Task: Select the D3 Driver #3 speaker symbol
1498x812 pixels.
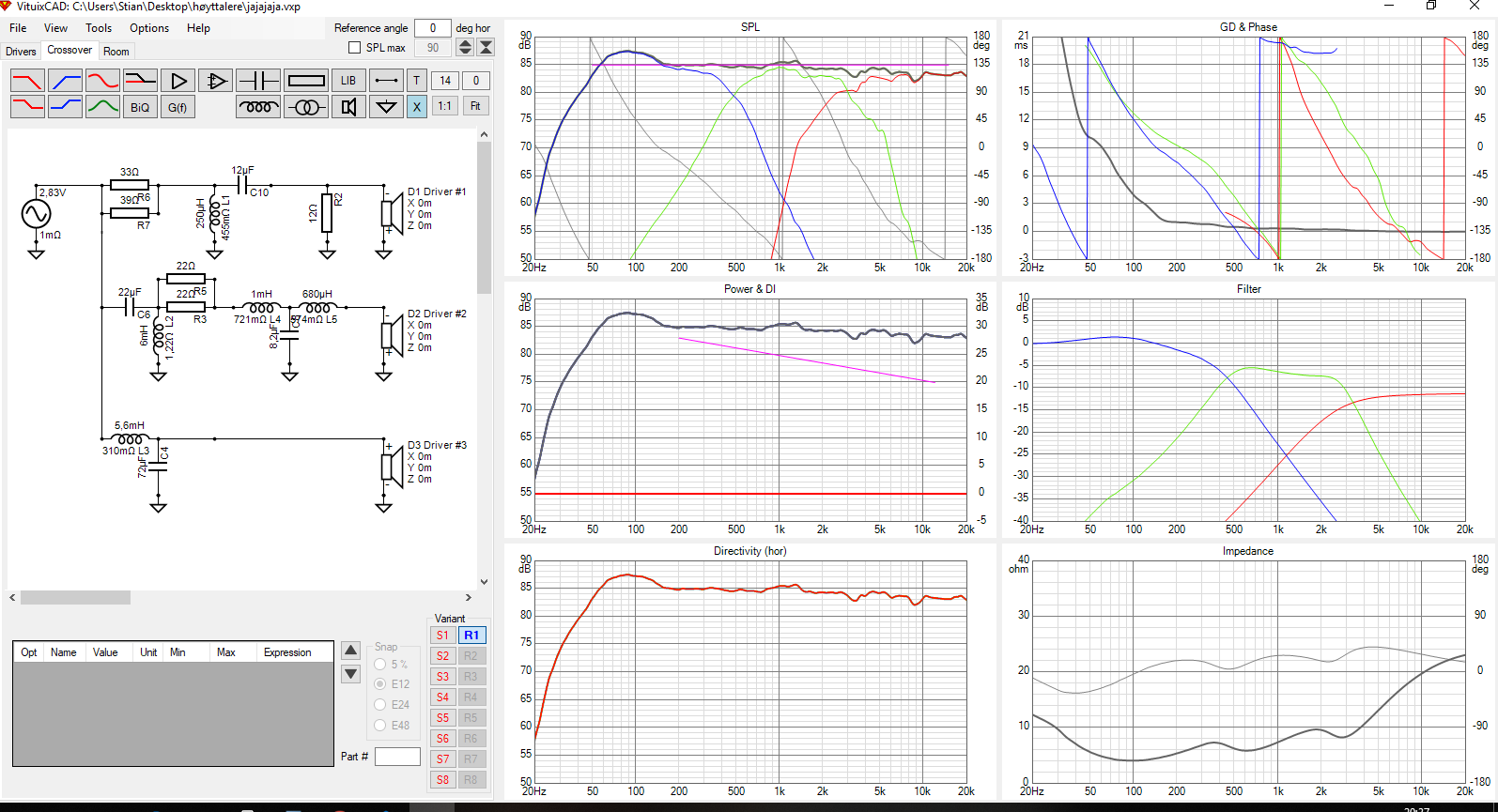Action: 391,467
